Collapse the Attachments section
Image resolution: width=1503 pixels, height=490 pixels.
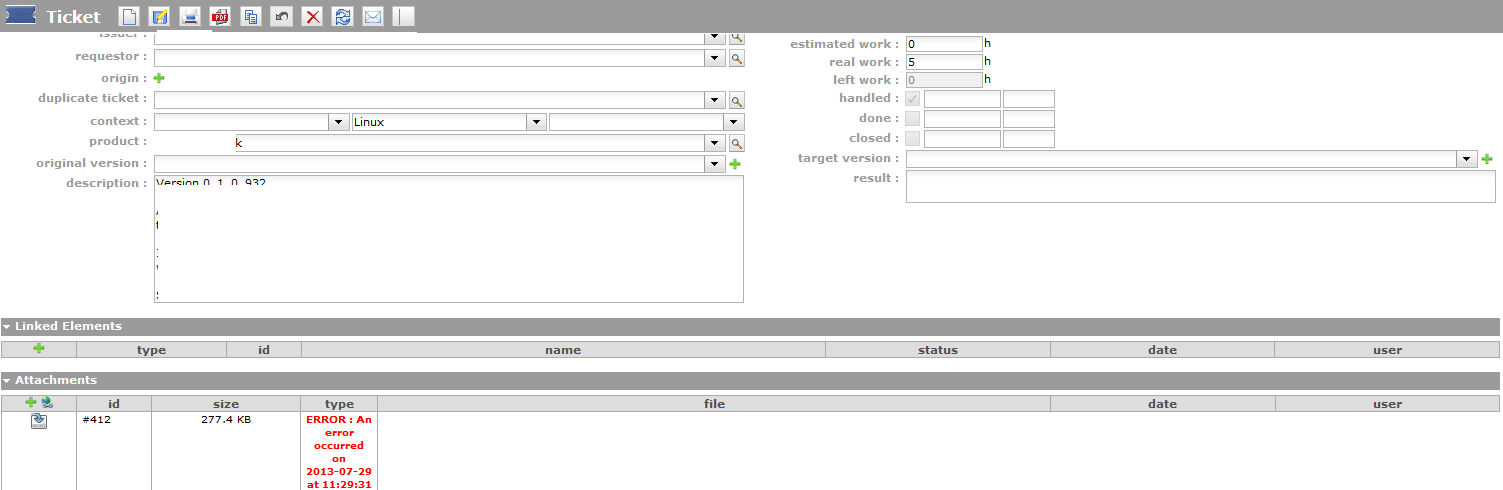8,381
